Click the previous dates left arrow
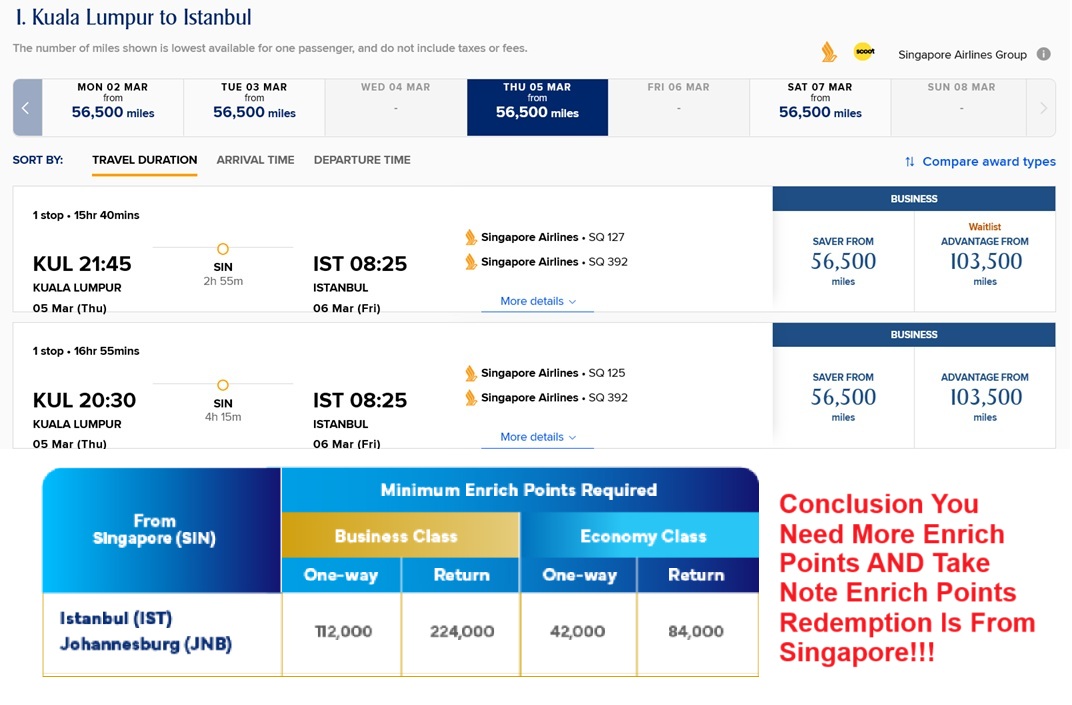 pyautogui.click(x=26, y=108)
